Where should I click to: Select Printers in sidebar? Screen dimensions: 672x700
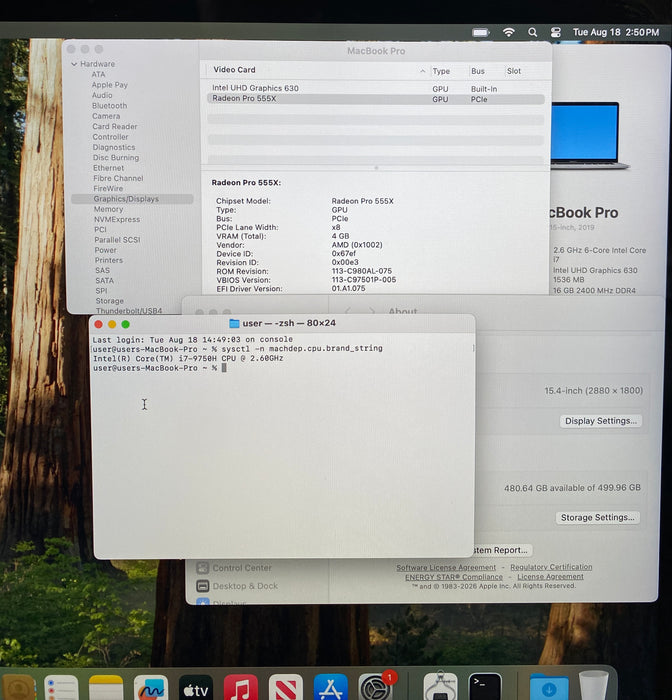(x=109, y=260)
